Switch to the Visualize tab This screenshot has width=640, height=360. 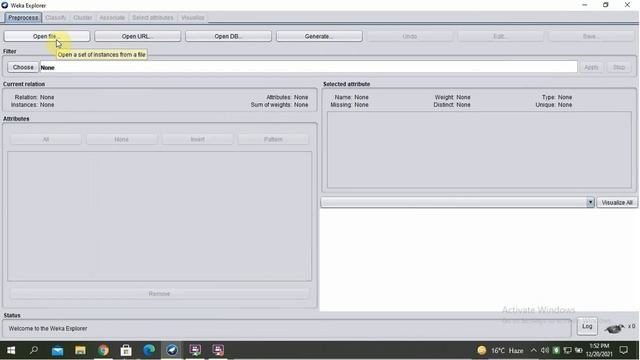[192, 18]
